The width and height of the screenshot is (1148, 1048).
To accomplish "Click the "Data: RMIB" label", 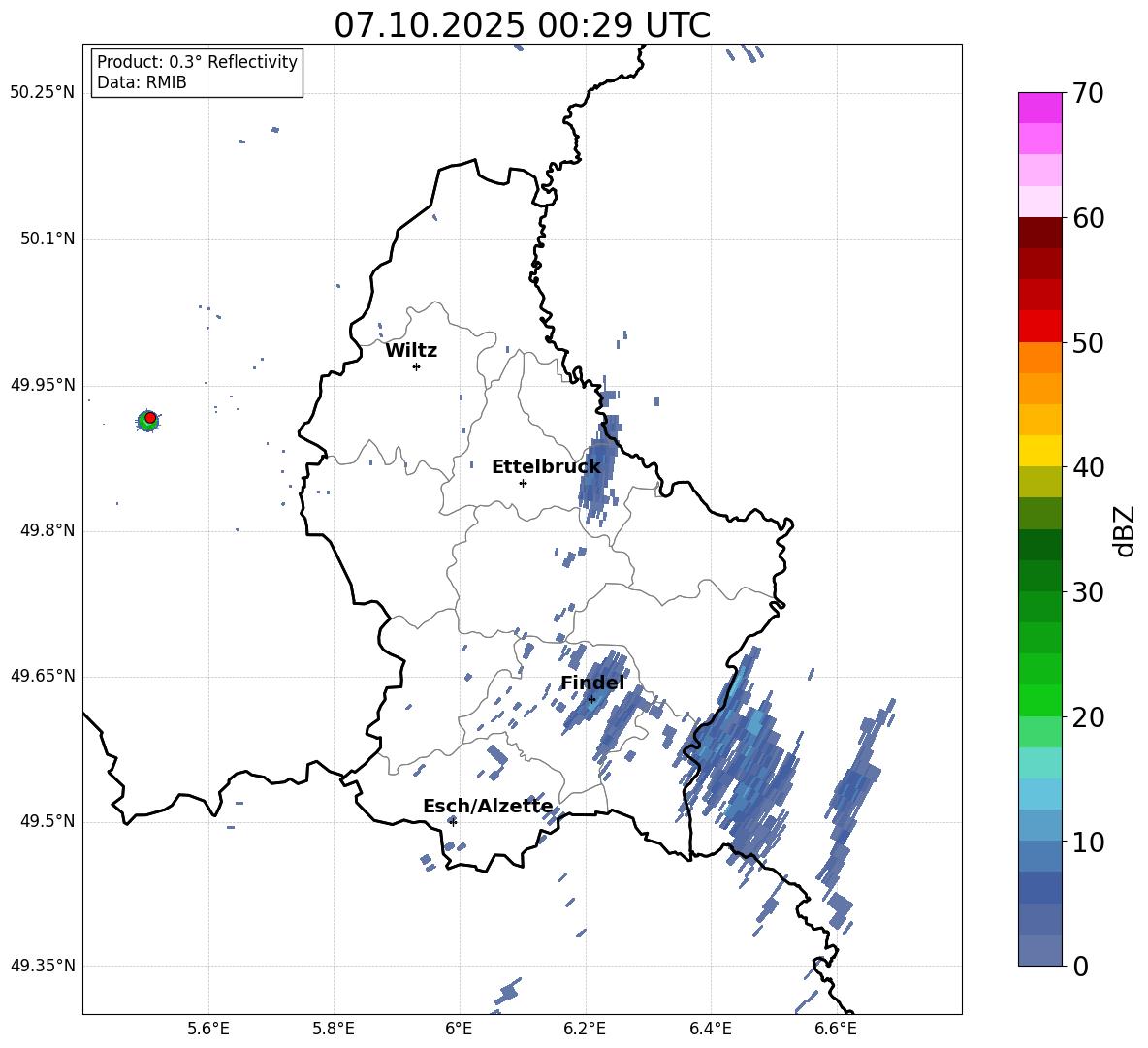I will pos(142,82).
